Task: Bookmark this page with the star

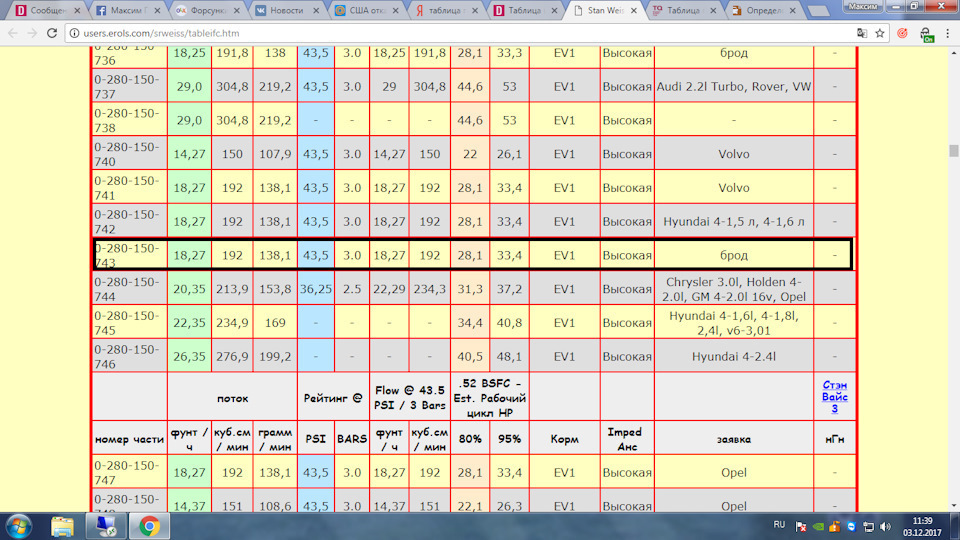Action: coord(880,33)
